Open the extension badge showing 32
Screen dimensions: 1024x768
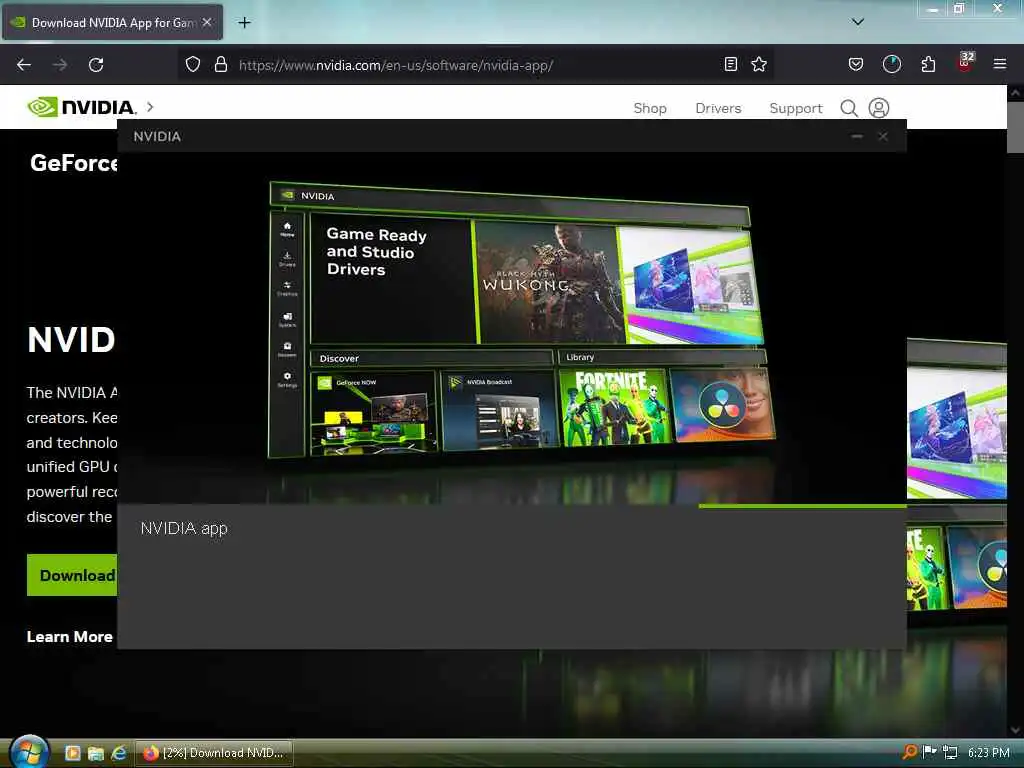coord(965,62)
